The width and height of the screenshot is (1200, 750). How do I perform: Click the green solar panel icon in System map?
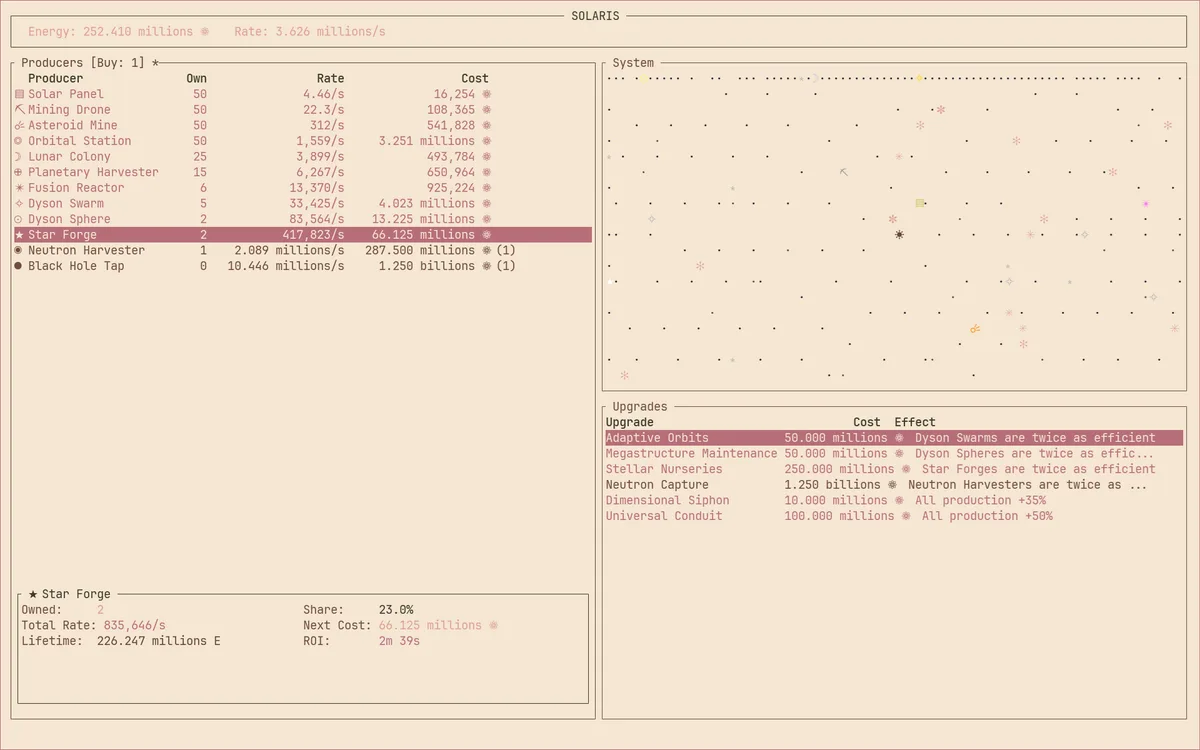pos(920,203)
